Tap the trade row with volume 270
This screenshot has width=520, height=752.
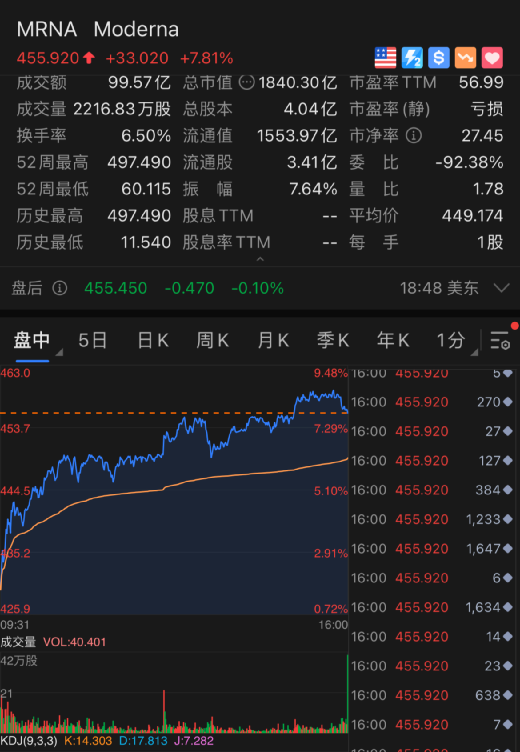click(434, 402)
